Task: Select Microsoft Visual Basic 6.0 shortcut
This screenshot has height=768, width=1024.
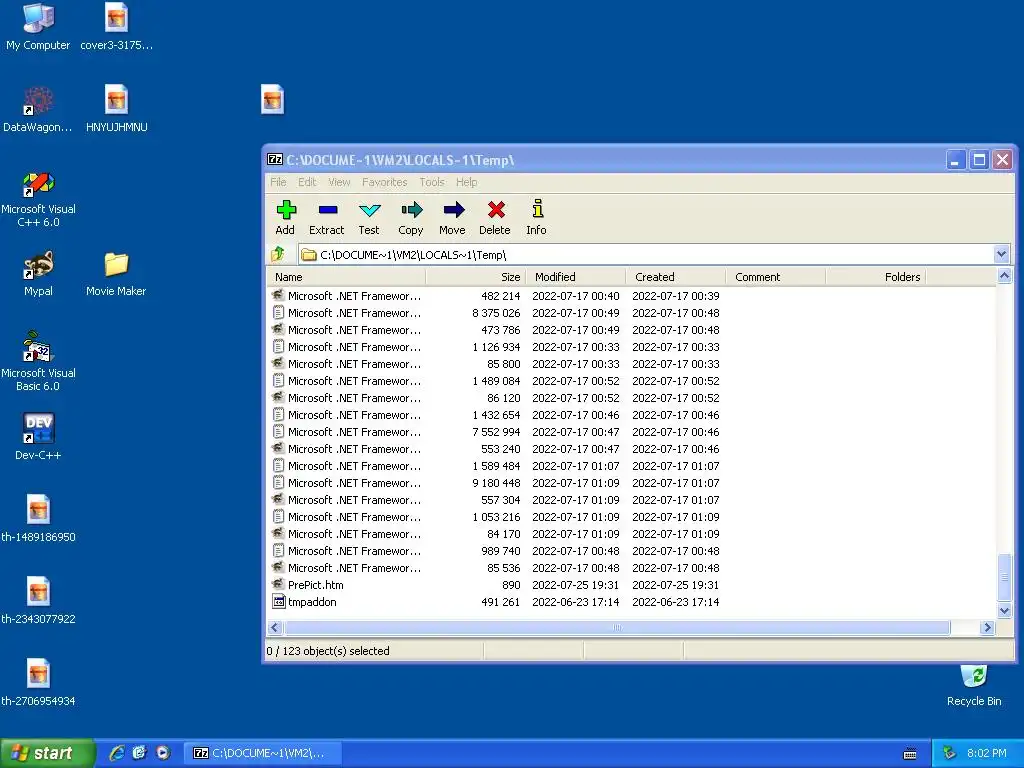Action: click(x=38, y=361)
